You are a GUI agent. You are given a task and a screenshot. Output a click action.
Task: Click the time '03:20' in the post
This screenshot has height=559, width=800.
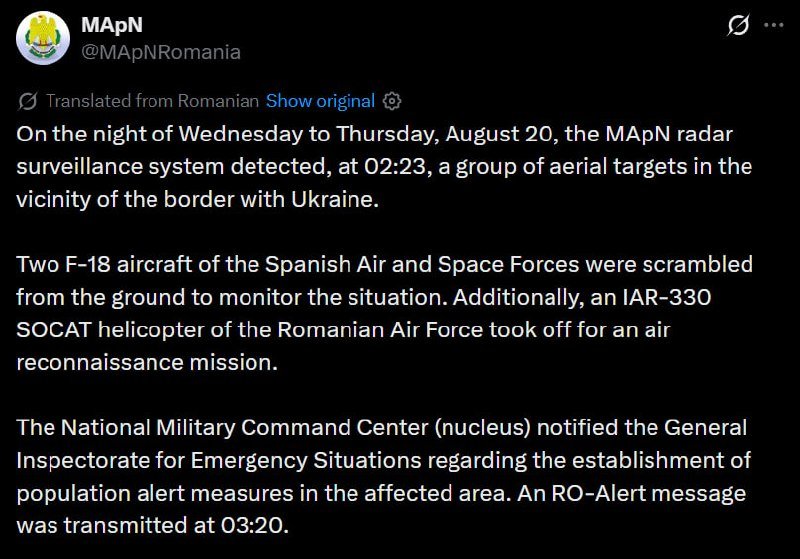tap(252, 525)
